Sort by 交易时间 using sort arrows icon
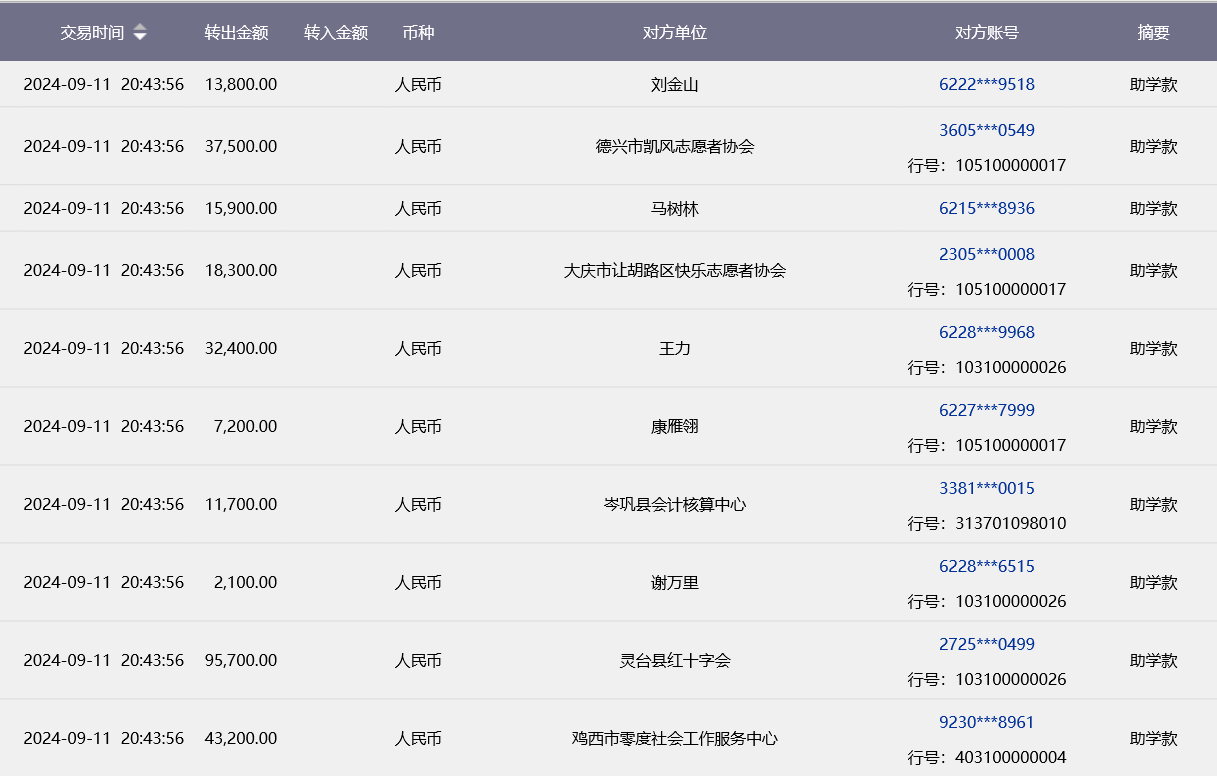Screen dimensions: 1217x776 (x=140, y=33)
